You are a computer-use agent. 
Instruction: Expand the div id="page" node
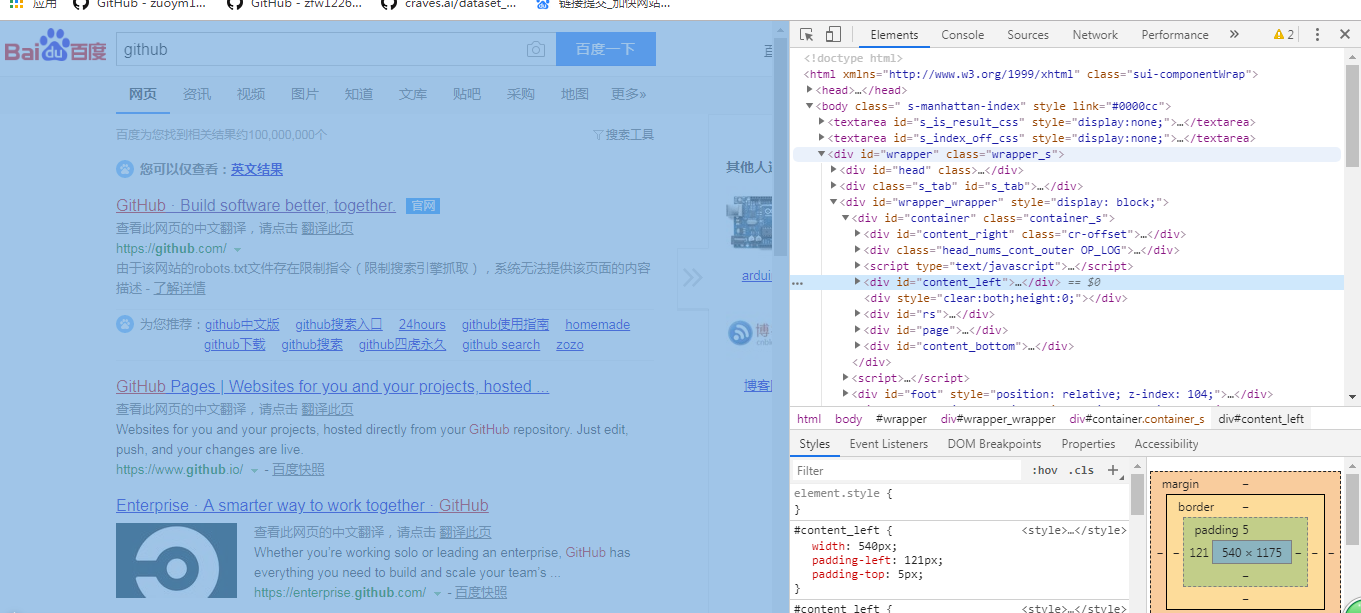pyautogui.click(x=858, y=330)
